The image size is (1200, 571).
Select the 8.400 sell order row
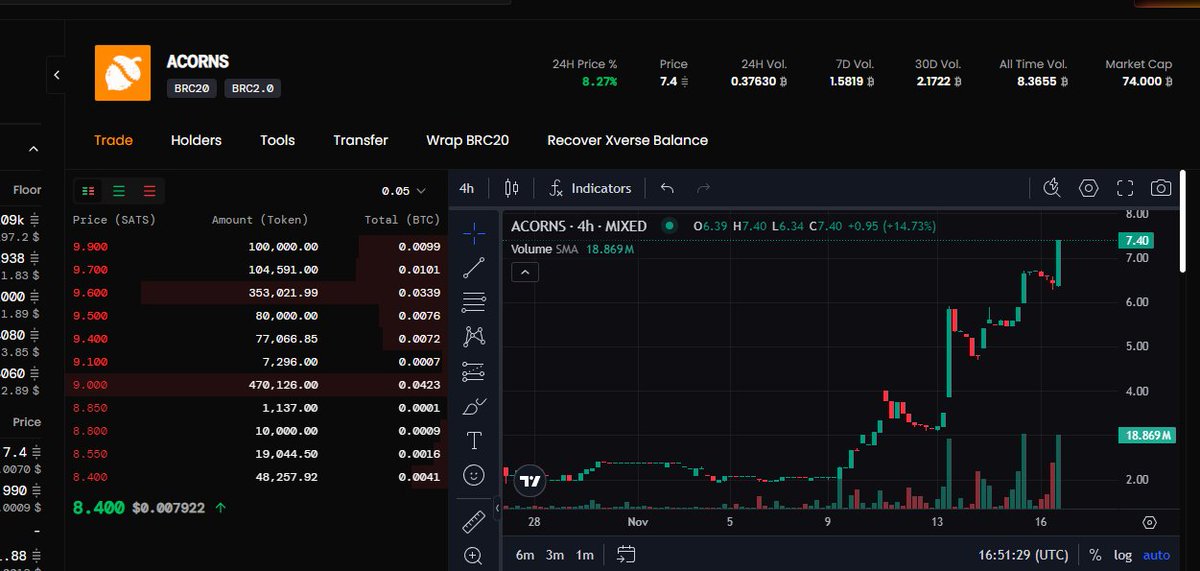click(257, 477)
